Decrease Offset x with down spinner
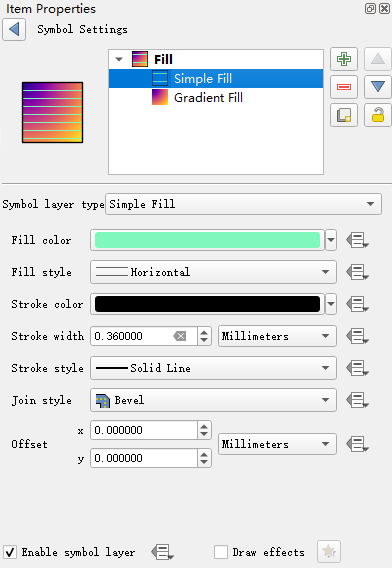392x568 pixels. click(204, 435)
